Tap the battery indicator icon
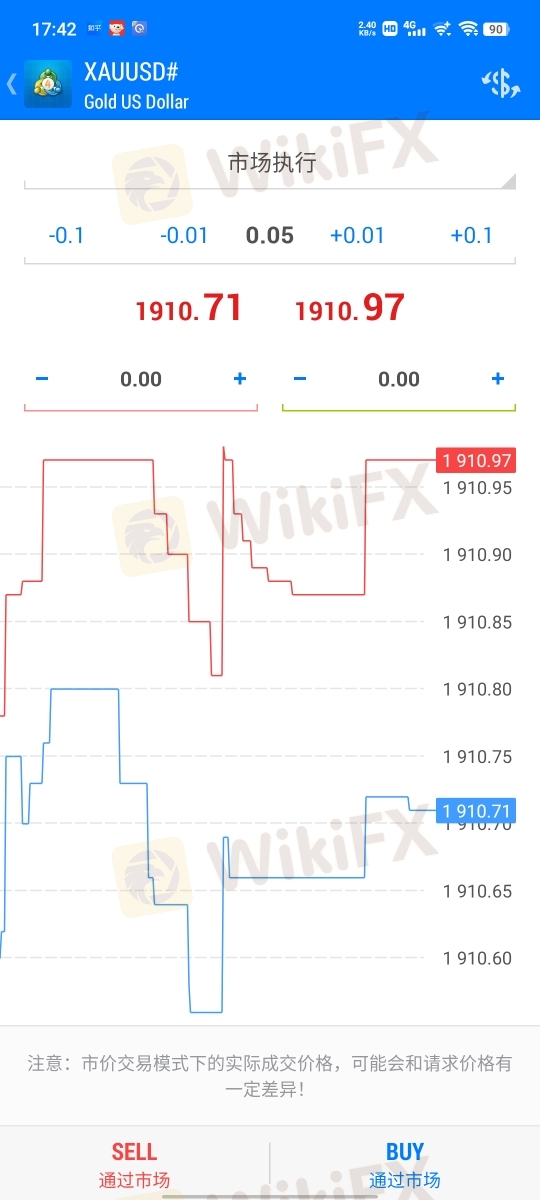The height and width of the screenshot is (1200, 540). tap(495, 29)
